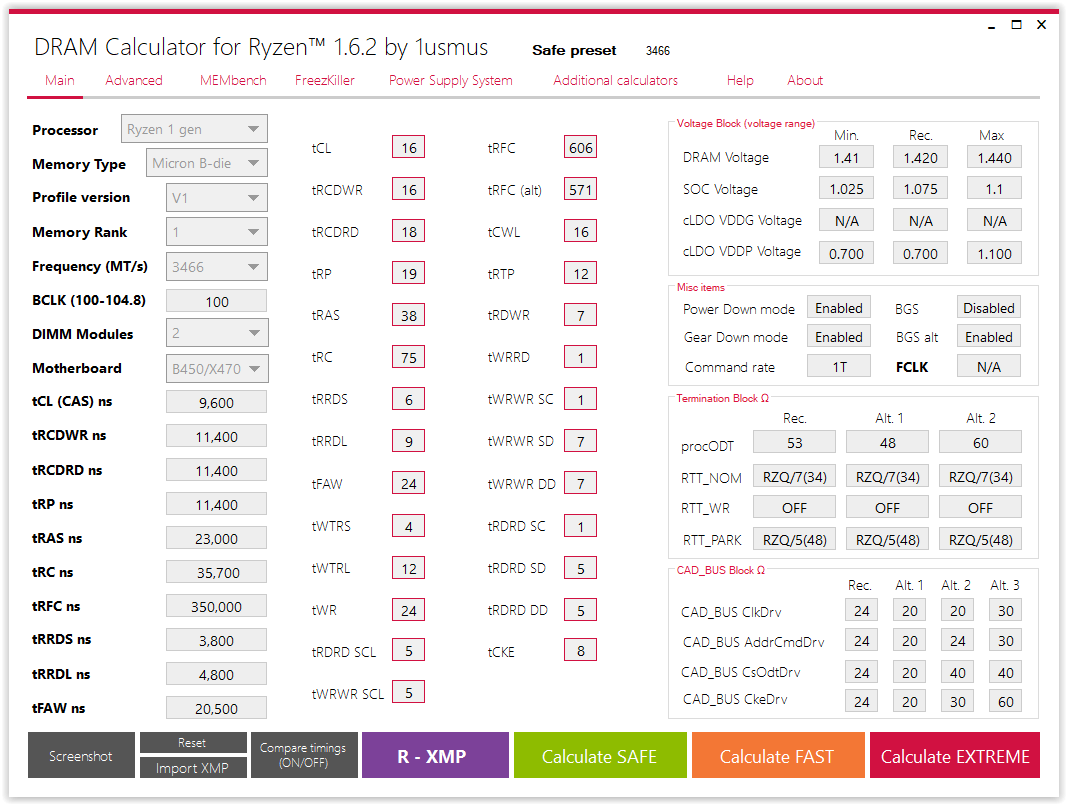Open the Memory Rank dropdown

click(x=216, y=232)
